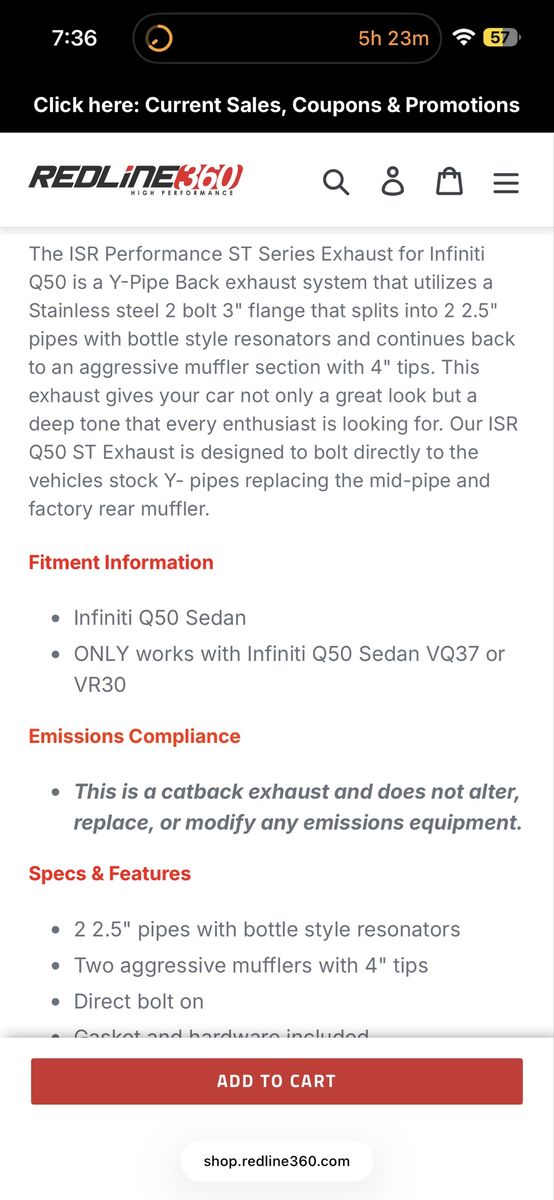Open the search magnifier icon
The image size is (554, 1200).
click(x=336, y=182)
